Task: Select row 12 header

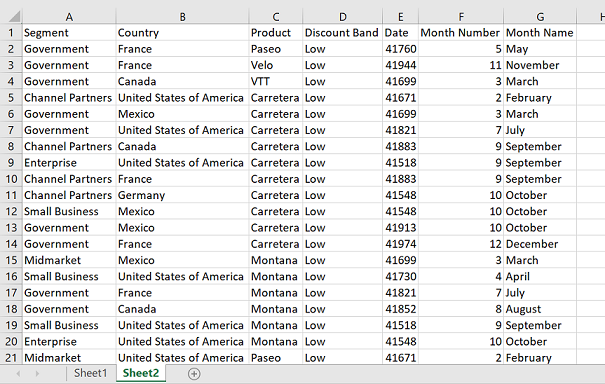Action: (11, 211)
